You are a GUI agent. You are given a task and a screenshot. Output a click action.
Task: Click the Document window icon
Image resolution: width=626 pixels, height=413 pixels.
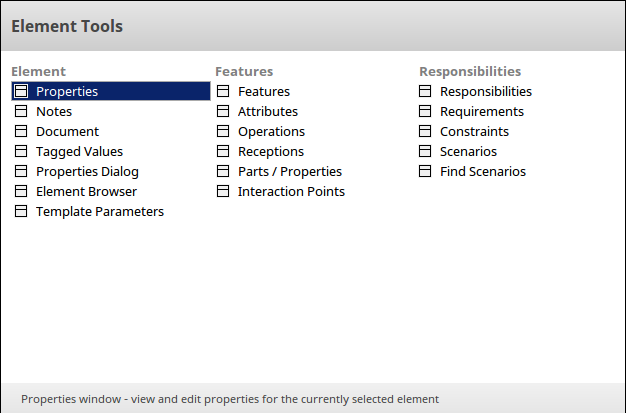click(22, 131)
